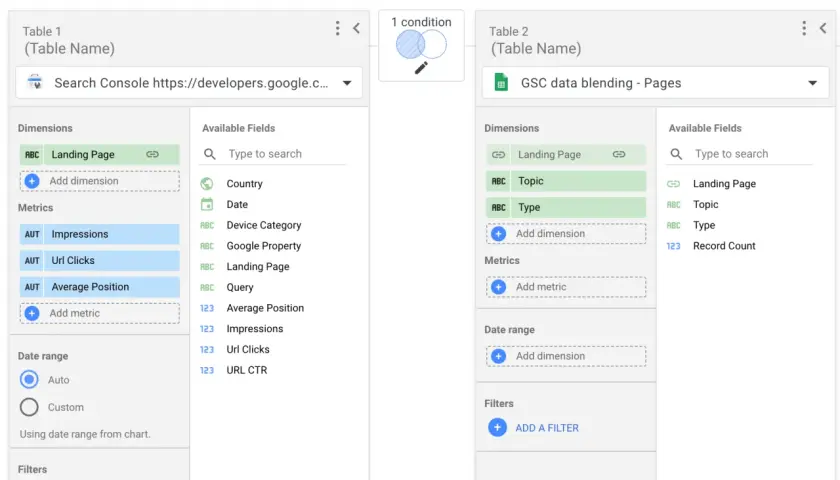840x480 pixels.
Task: Select Auto date range radio button
Action: [x=29, y=379]
